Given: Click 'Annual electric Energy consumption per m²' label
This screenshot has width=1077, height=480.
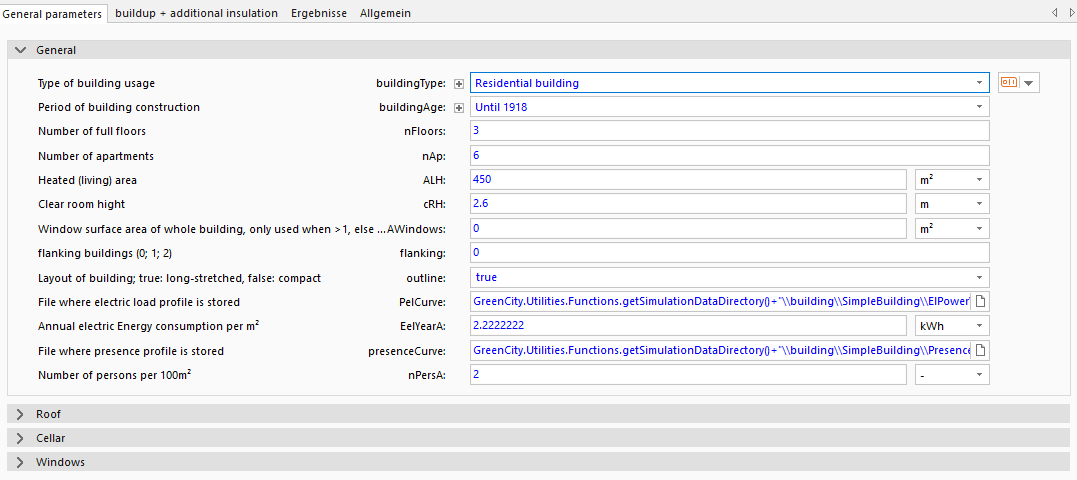Looking at the screenshot, I should pos(148,326).
